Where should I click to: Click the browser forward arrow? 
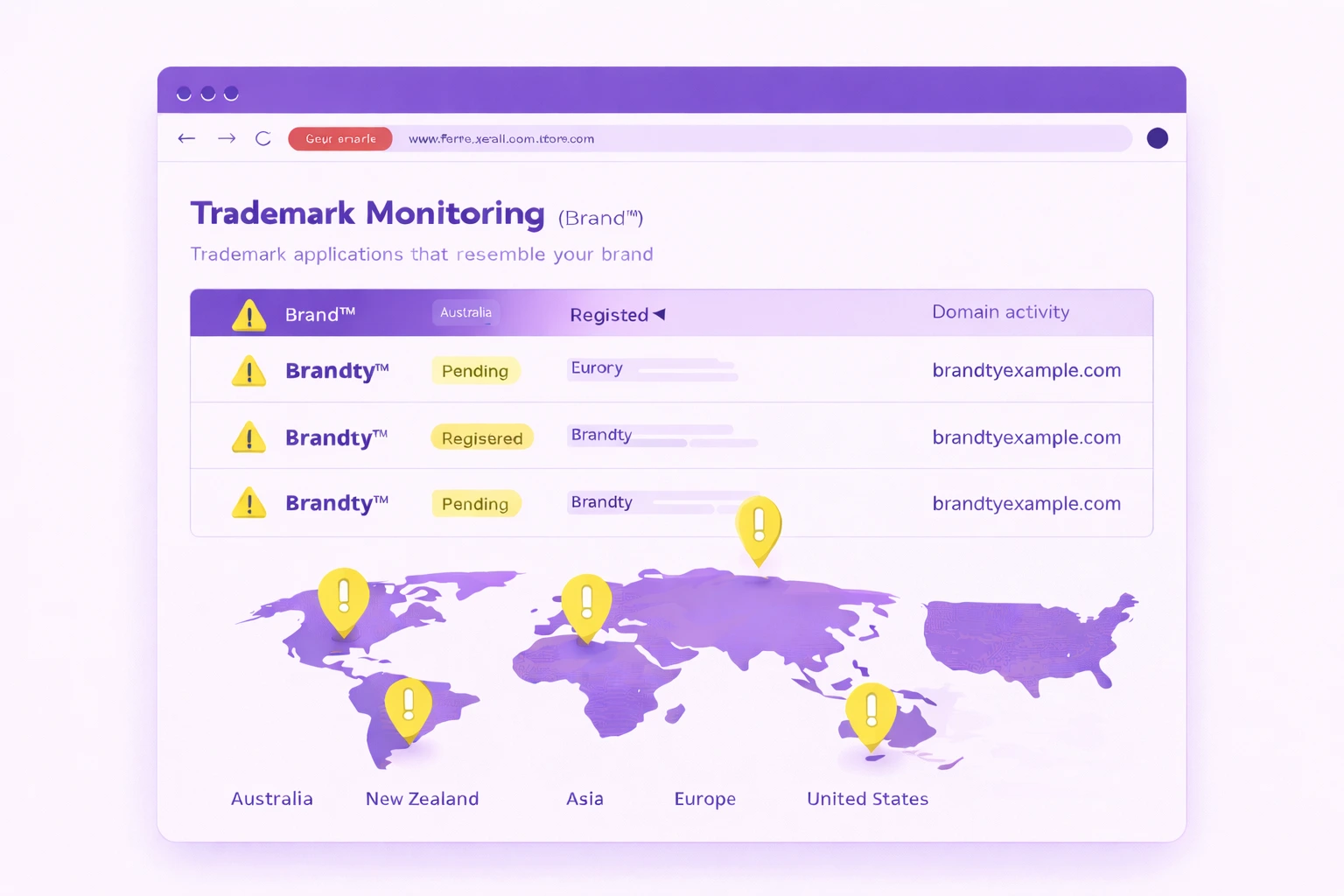click(x=227, y=138)
